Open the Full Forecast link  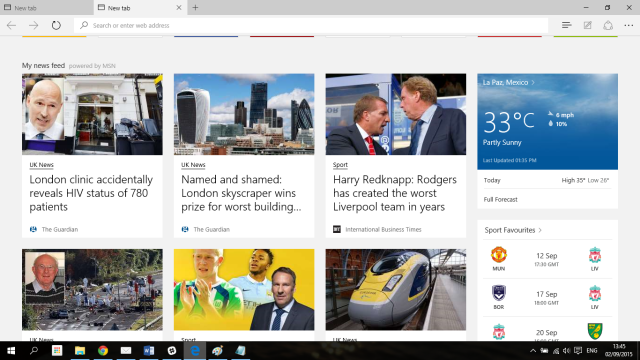500,200
